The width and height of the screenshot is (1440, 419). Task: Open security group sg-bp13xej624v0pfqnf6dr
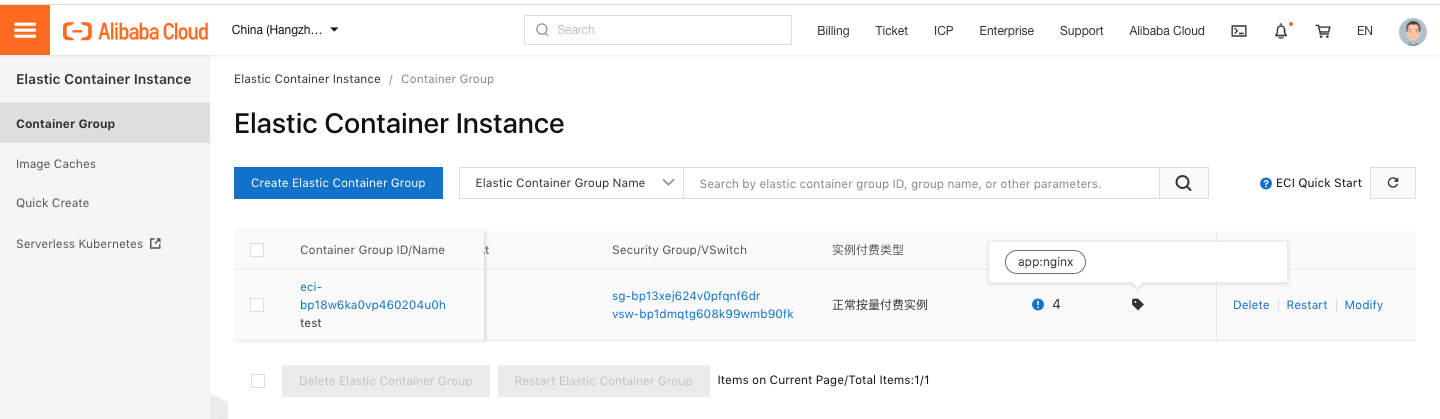[x=686, y=296]
